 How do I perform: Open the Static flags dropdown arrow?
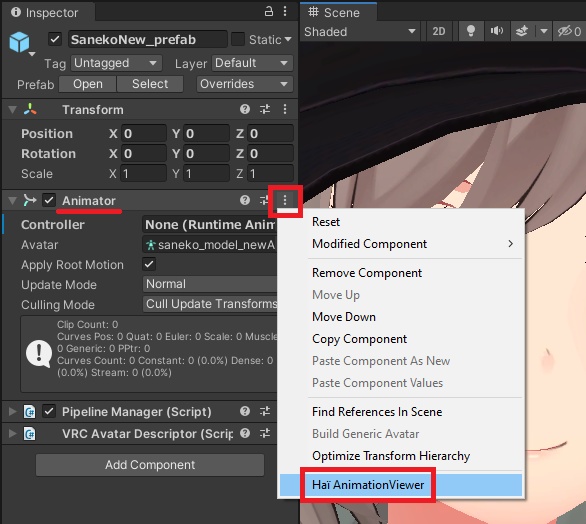click(x=288, y=39)
